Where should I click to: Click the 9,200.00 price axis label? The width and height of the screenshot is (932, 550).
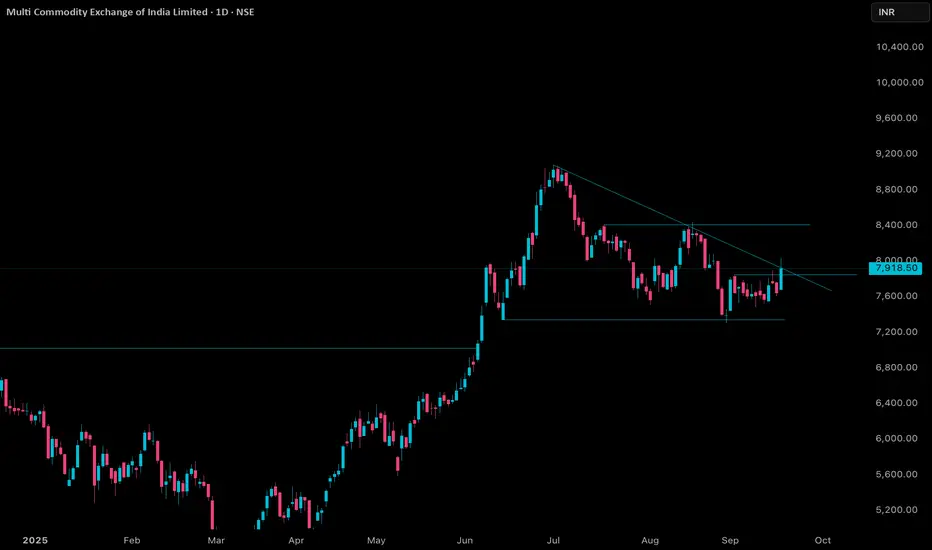pyautogui.click(x=896, y=153)
